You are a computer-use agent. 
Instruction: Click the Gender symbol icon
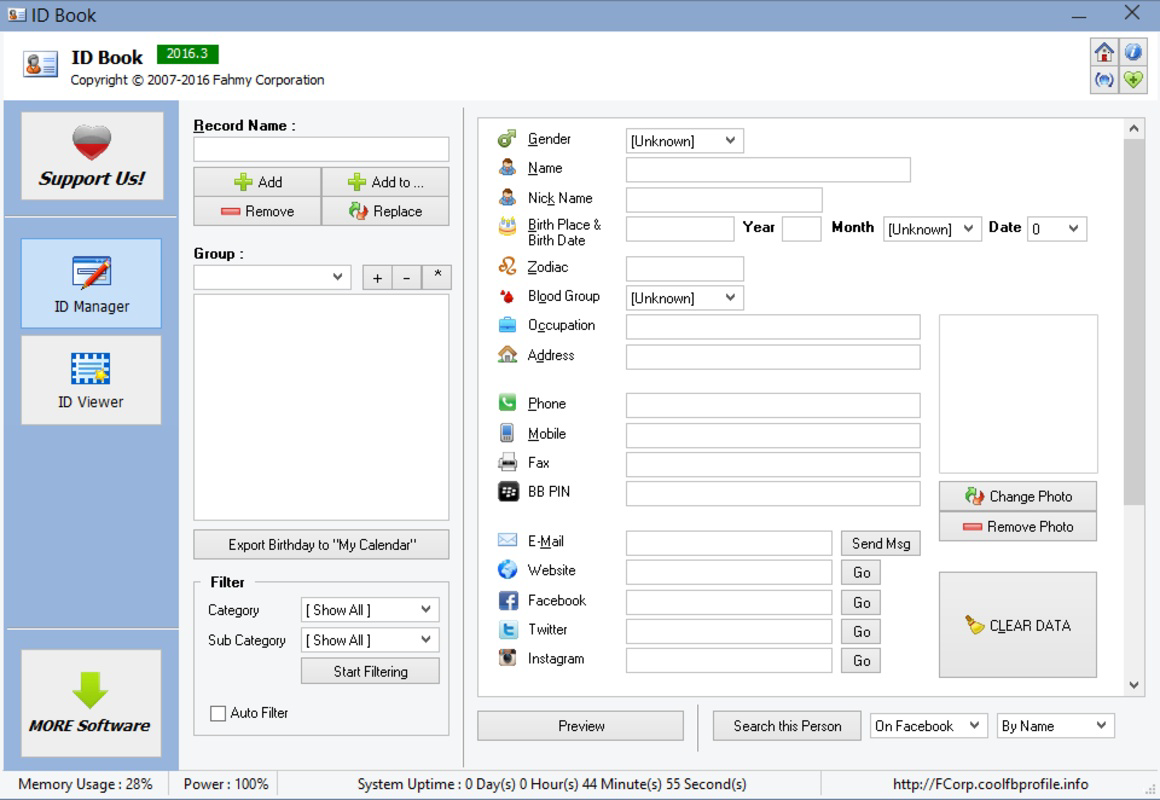(507, 139)
